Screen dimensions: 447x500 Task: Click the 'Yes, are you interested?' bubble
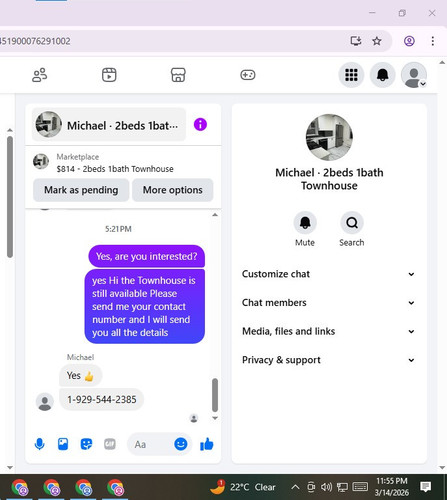pyautogui.click(x=146, y=256)
